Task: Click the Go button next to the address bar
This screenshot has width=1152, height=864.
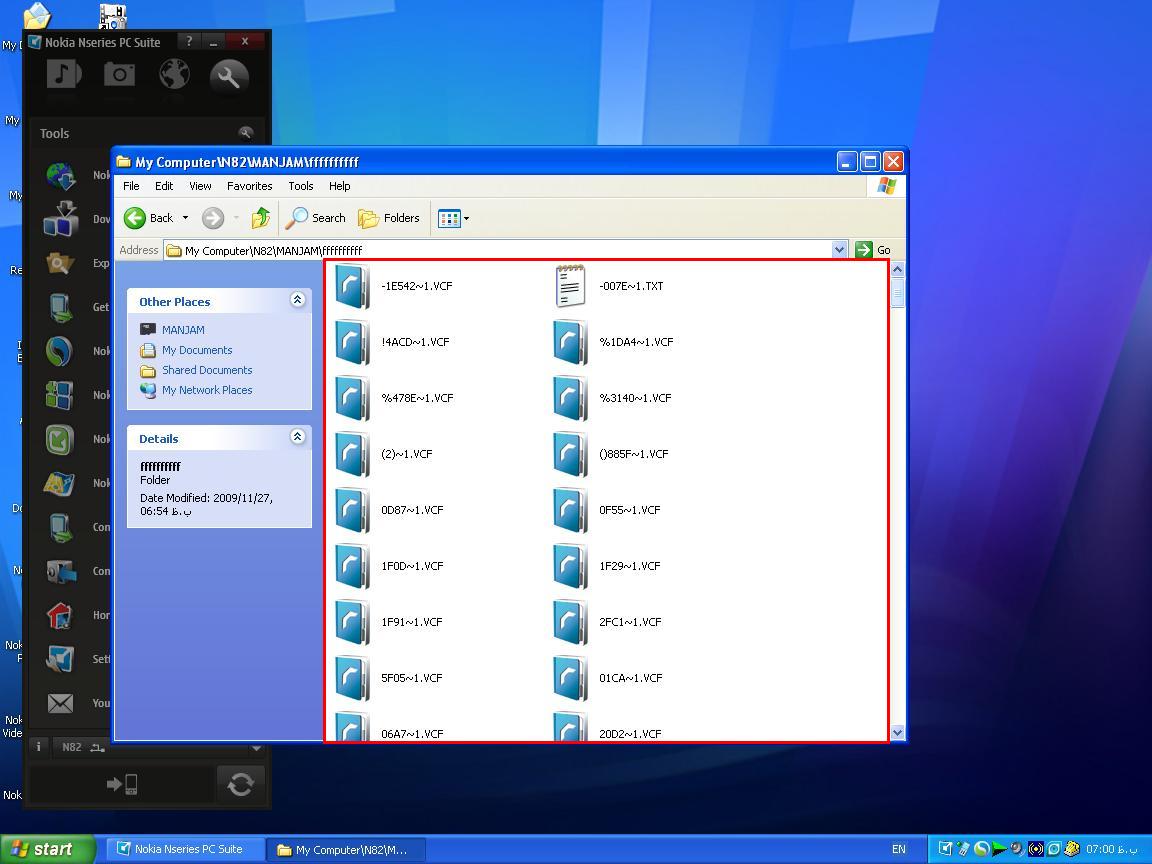Action: coord(874,250)
